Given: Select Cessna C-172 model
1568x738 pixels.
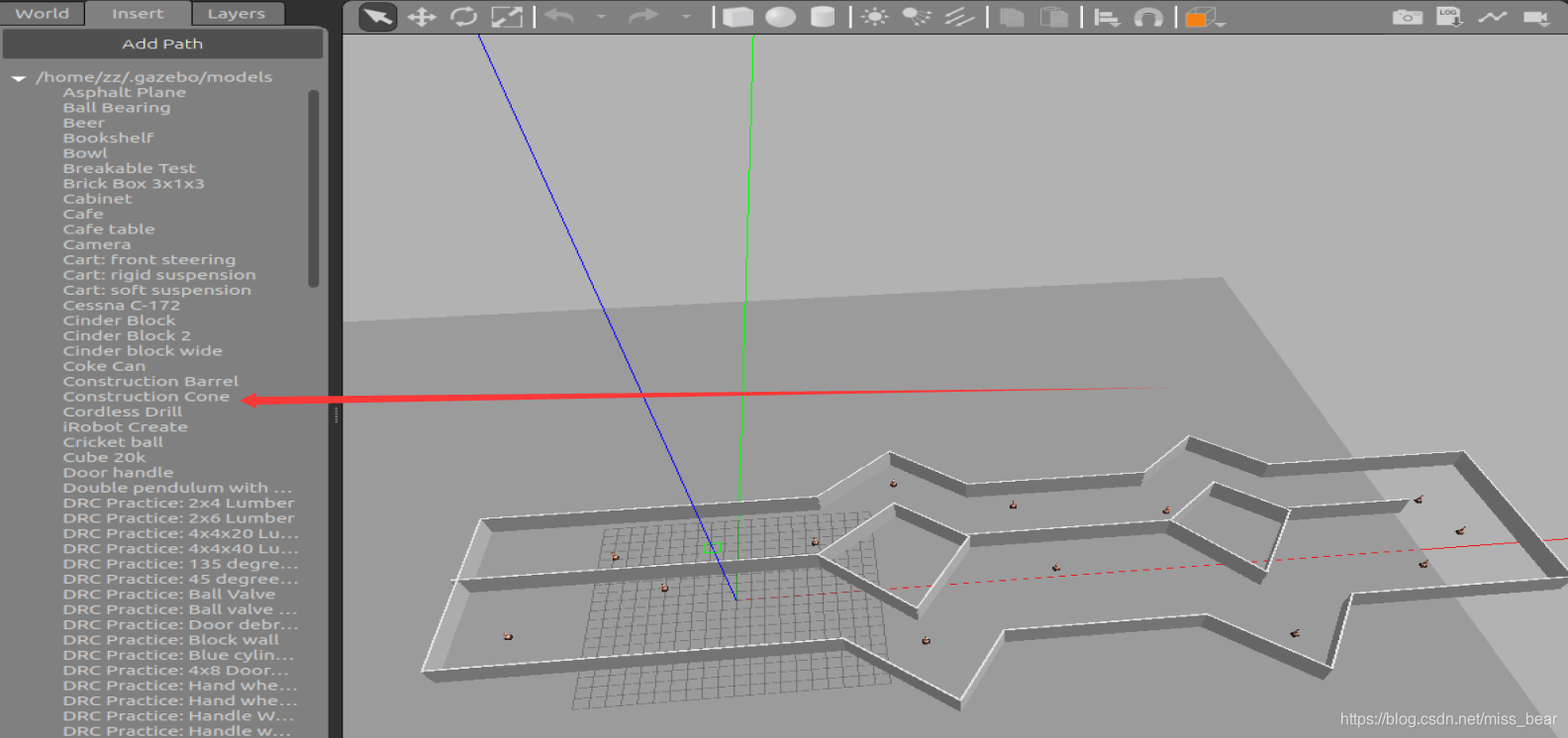Looking at the screenshot, I should [x=122, y=306].
